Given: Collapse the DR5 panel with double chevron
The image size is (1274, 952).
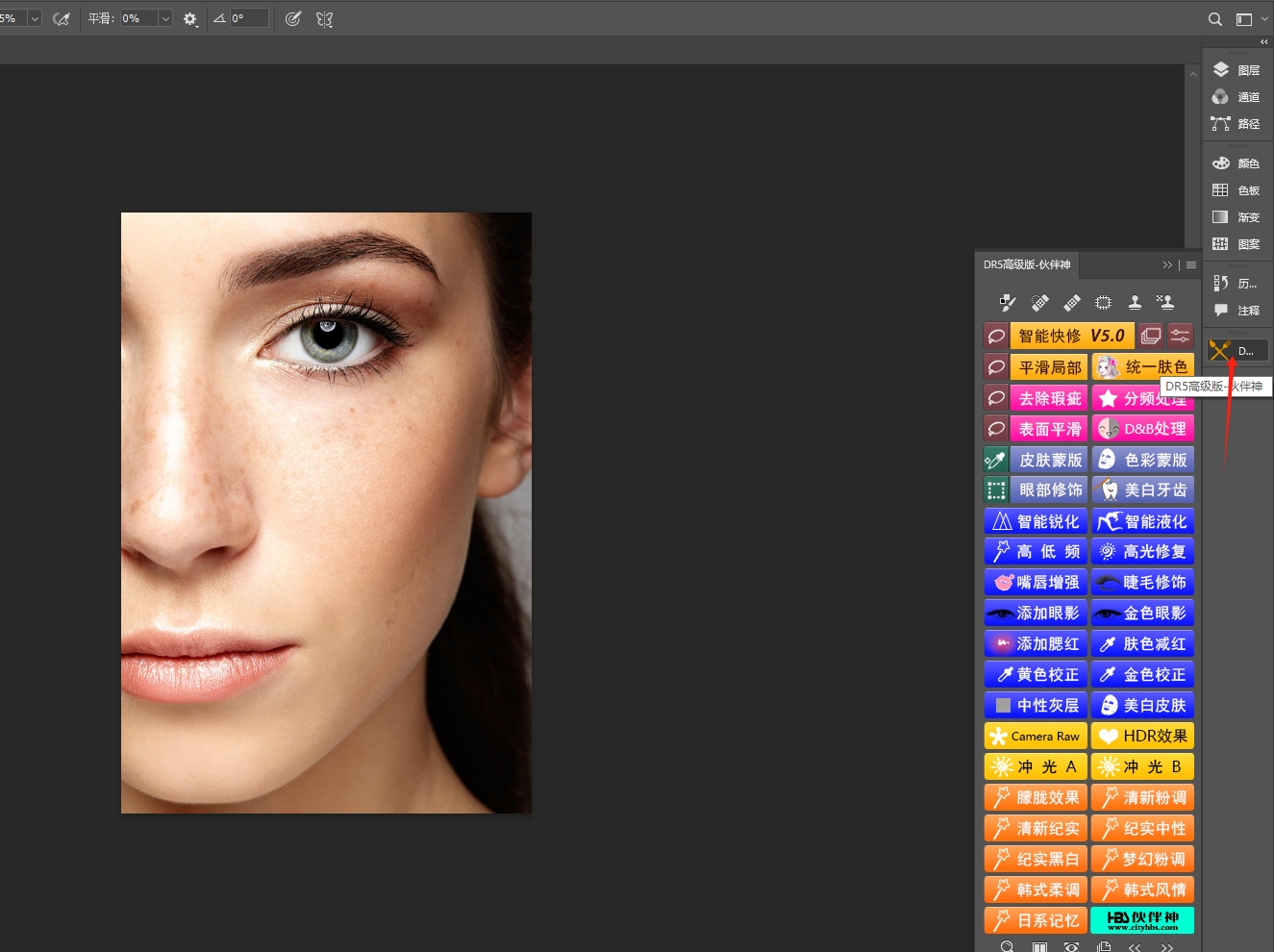Looking at the screenshot, I should pos(1167,264).
